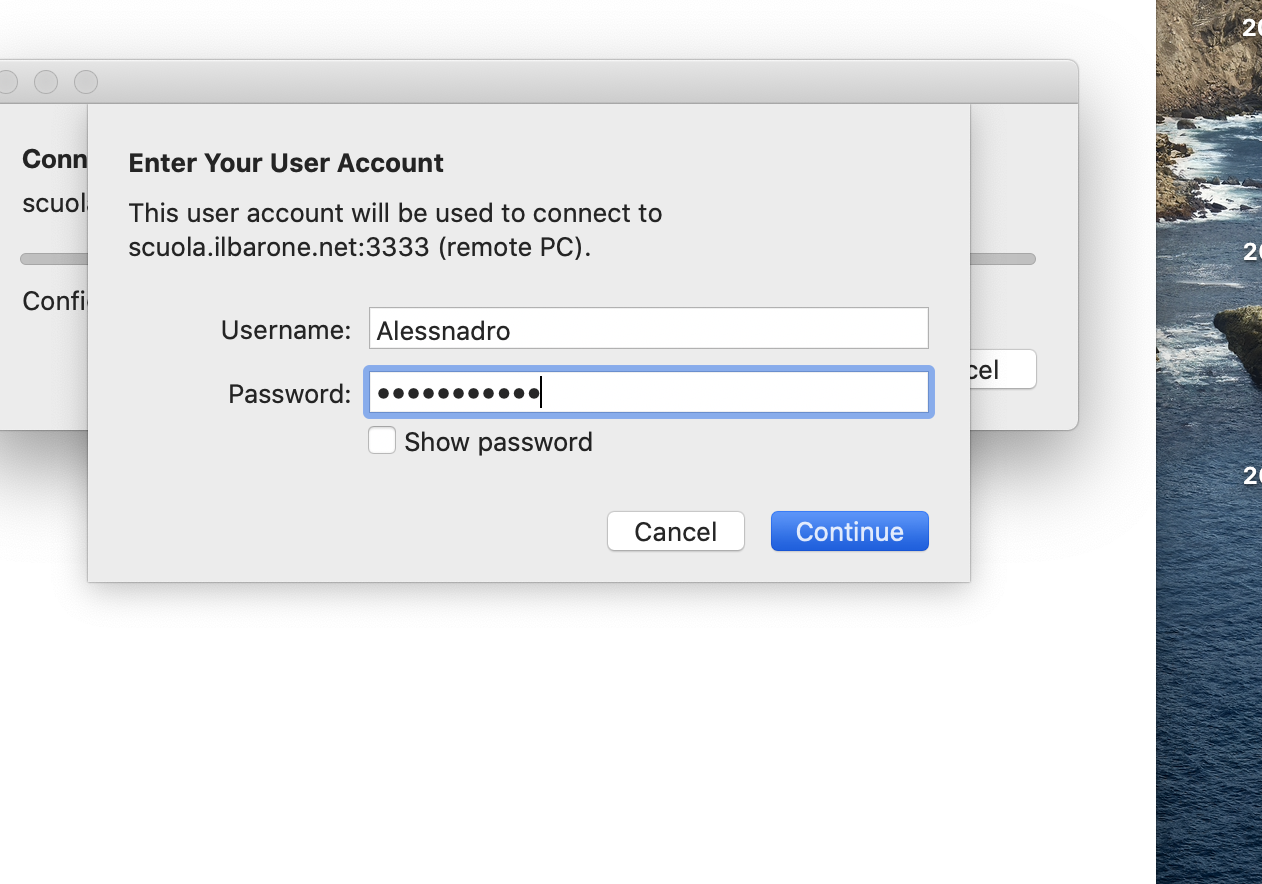Click the "Show password" label text

click(498, 442)
